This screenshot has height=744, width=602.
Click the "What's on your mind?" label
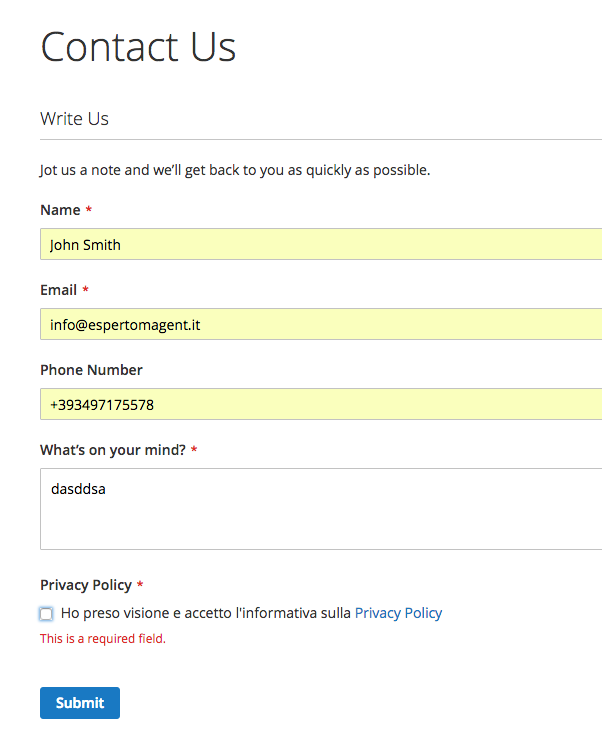[x=113, y=450]
